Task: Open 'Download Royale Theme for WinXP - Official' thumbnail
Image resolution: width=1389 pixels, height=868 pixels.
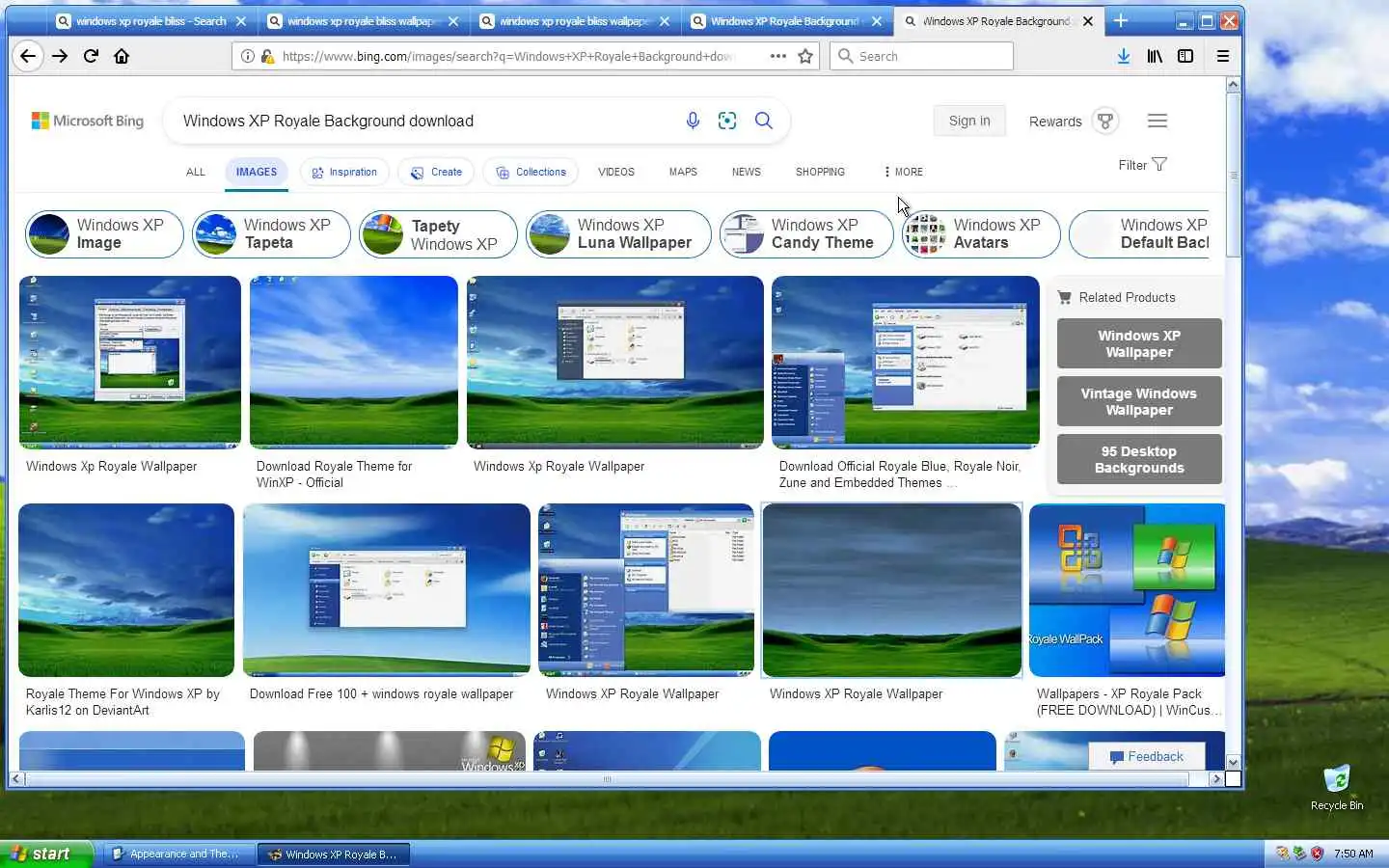Action: 354,362
